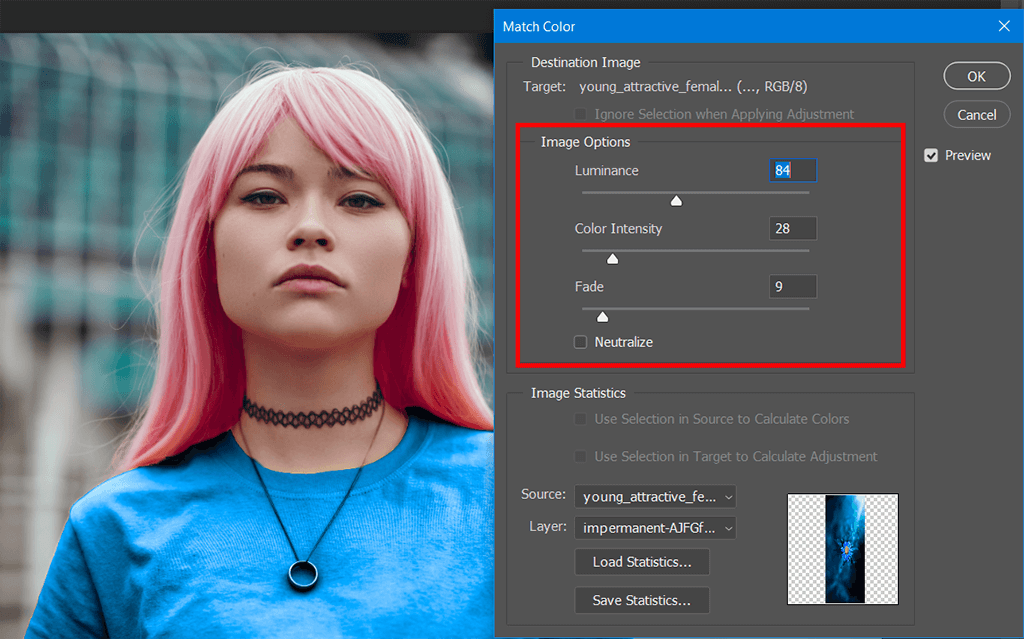Image resolution: width=1024 pixels, height=639 pixels.
Task: Click the Luminance value field
Action: pos(793,171)
